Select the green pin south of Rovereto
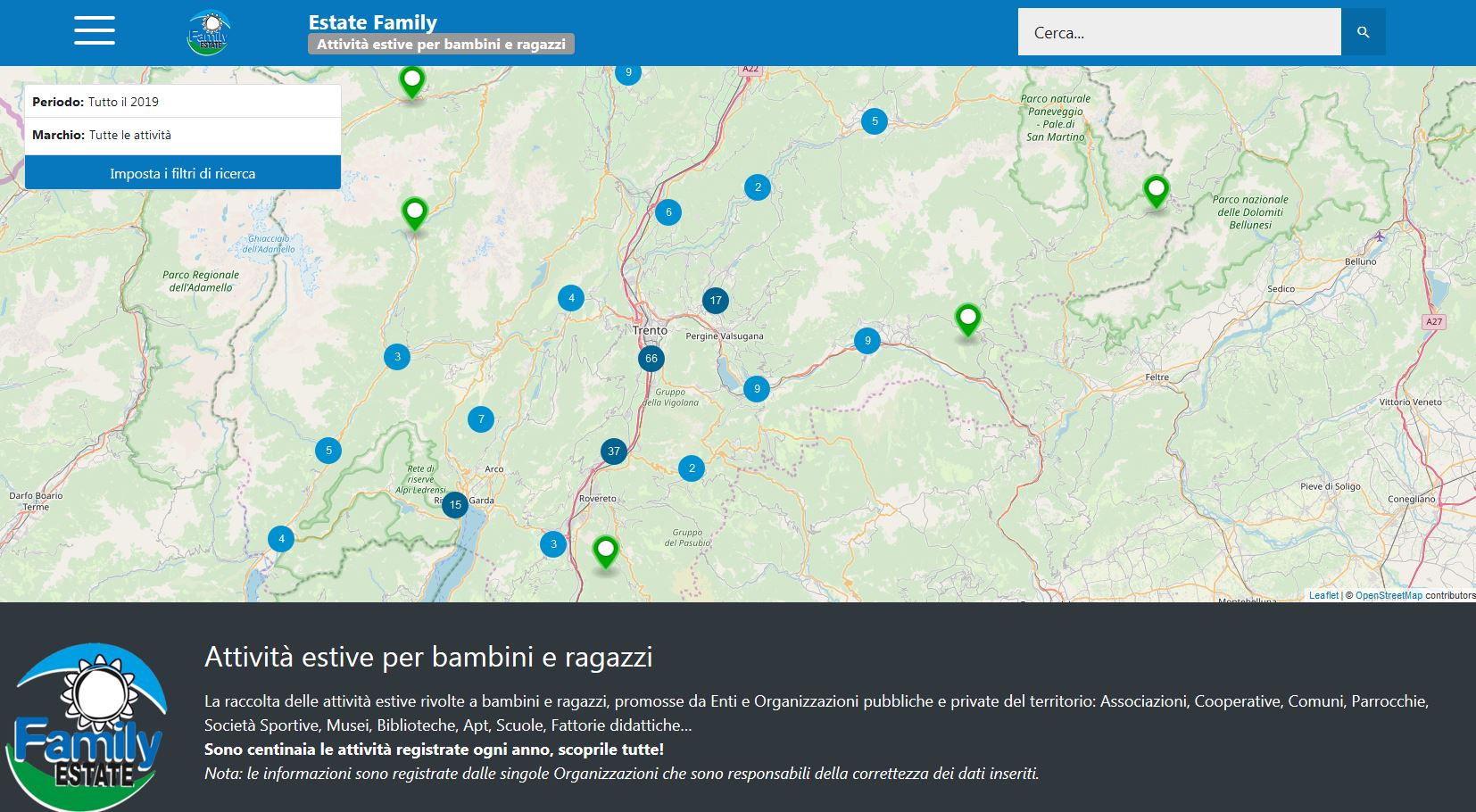This screenshot has height=812, width=1476. click(x=605, y=550)
